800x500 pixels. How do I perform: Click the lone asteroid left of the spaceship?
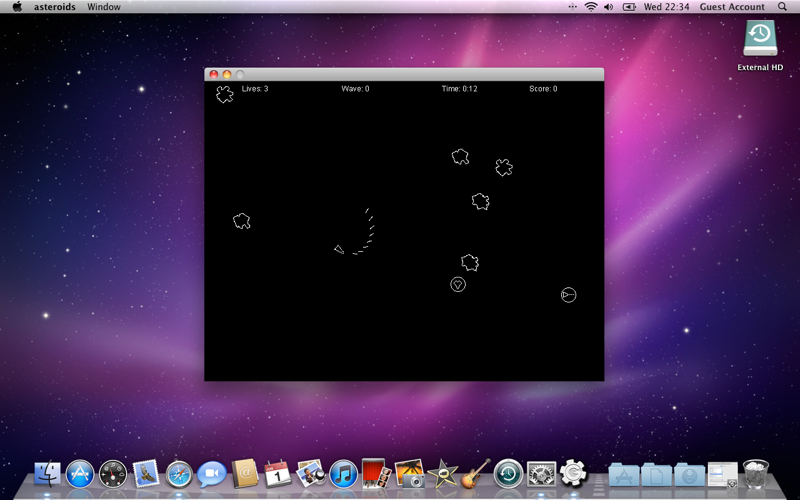242,221
